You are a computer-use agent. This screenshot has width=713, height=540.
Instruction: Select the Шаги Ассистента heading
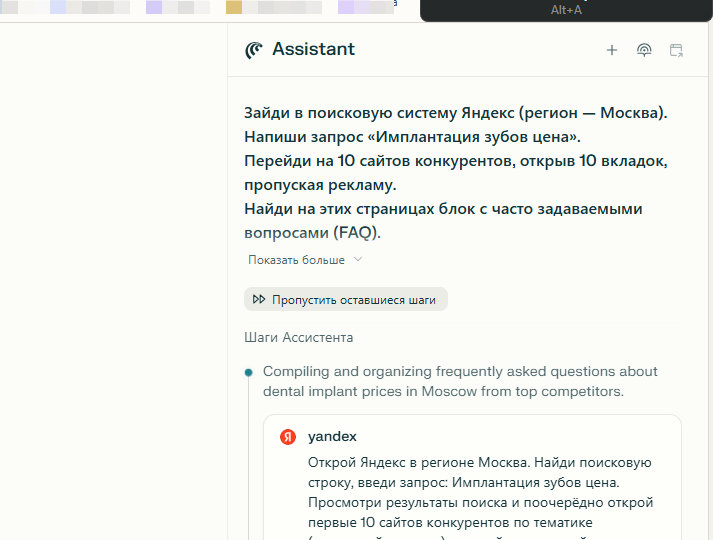(298, 337)
